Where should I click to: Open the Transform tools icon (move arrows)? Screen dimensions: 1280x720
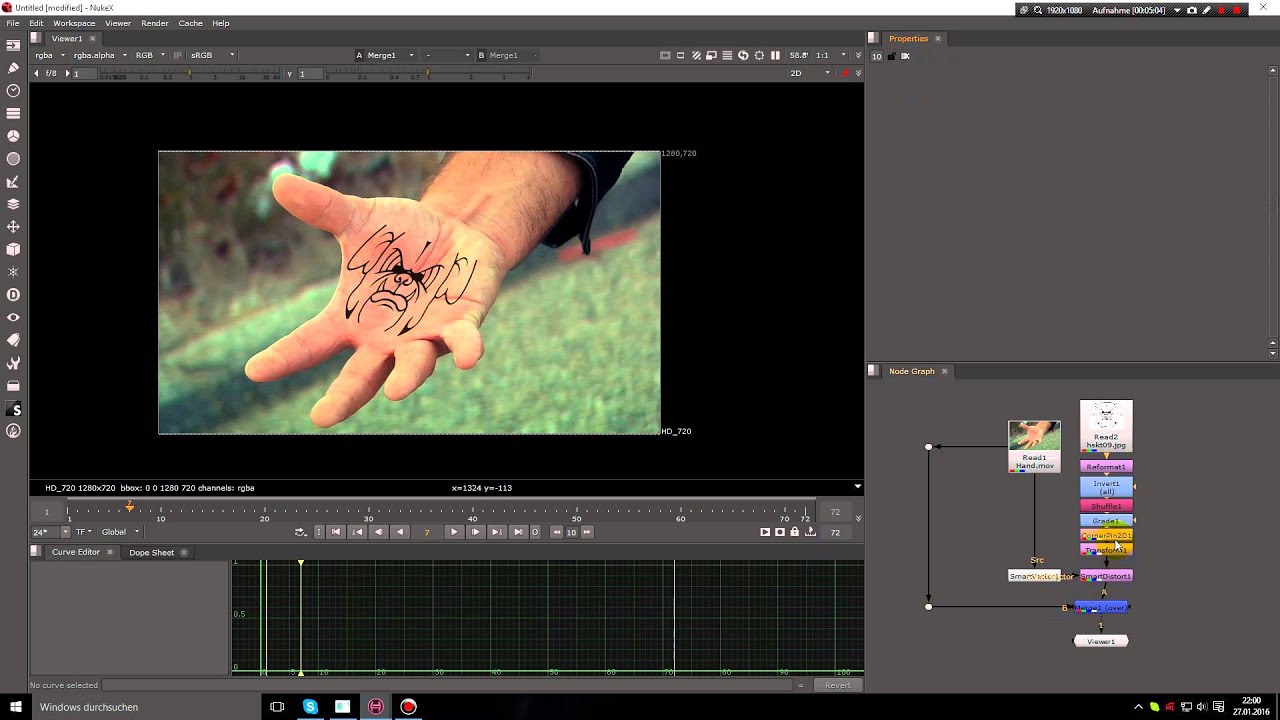[13, 226]
